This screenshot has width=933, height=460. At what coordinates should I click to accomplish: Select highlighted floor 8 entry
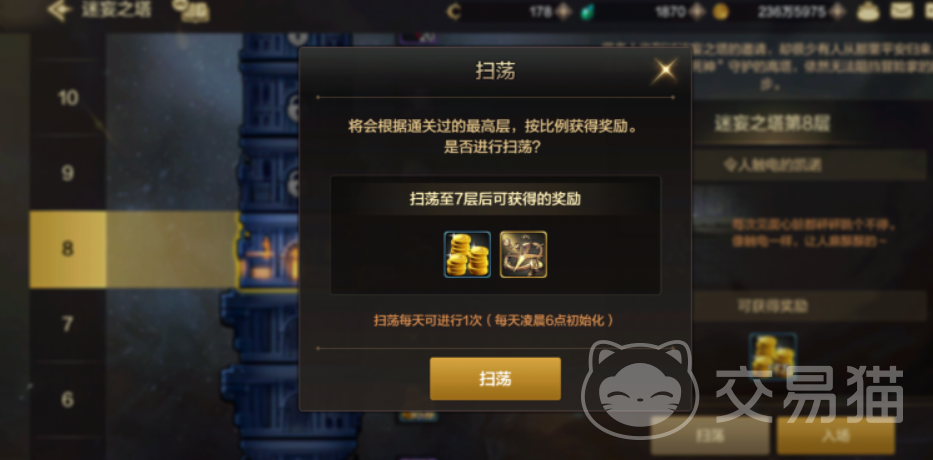[68, 249]
